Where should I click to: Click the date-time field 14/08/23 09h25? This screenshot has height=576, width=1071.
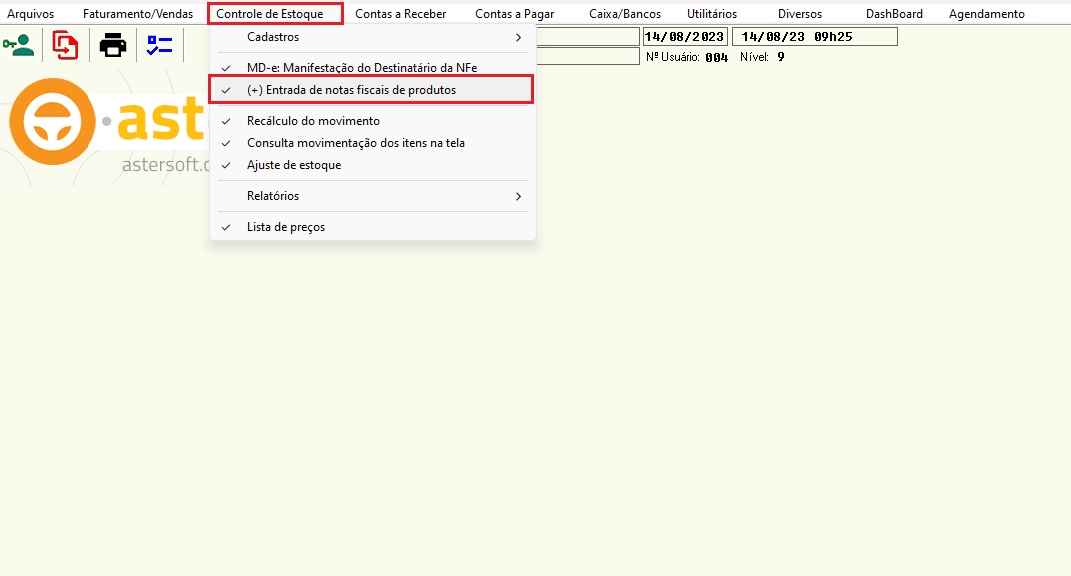814,37
